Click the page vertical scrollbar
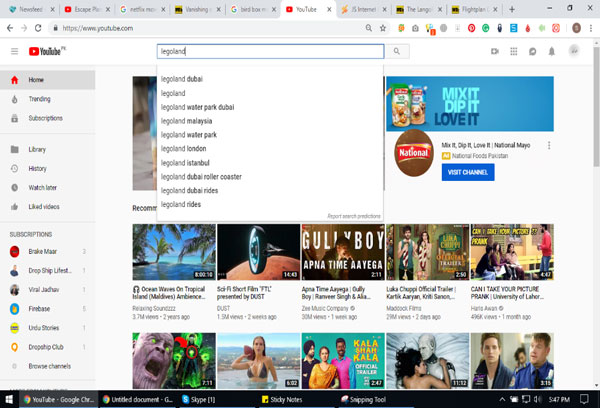The image size is (600, 408). click(596, 107)
